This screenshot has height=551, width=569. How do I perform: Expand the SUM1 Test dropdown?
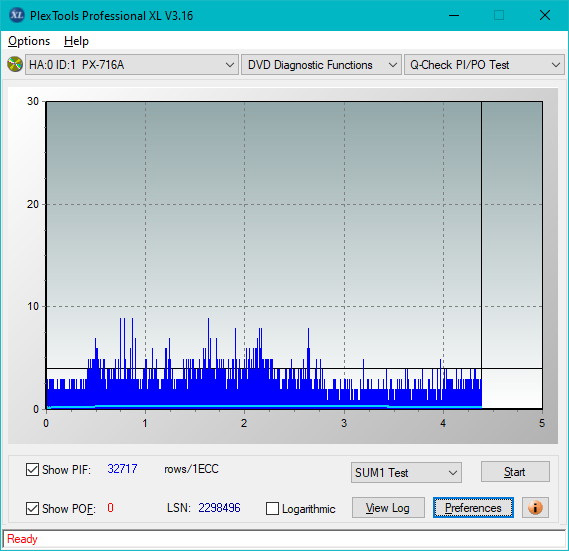(406, 473)
